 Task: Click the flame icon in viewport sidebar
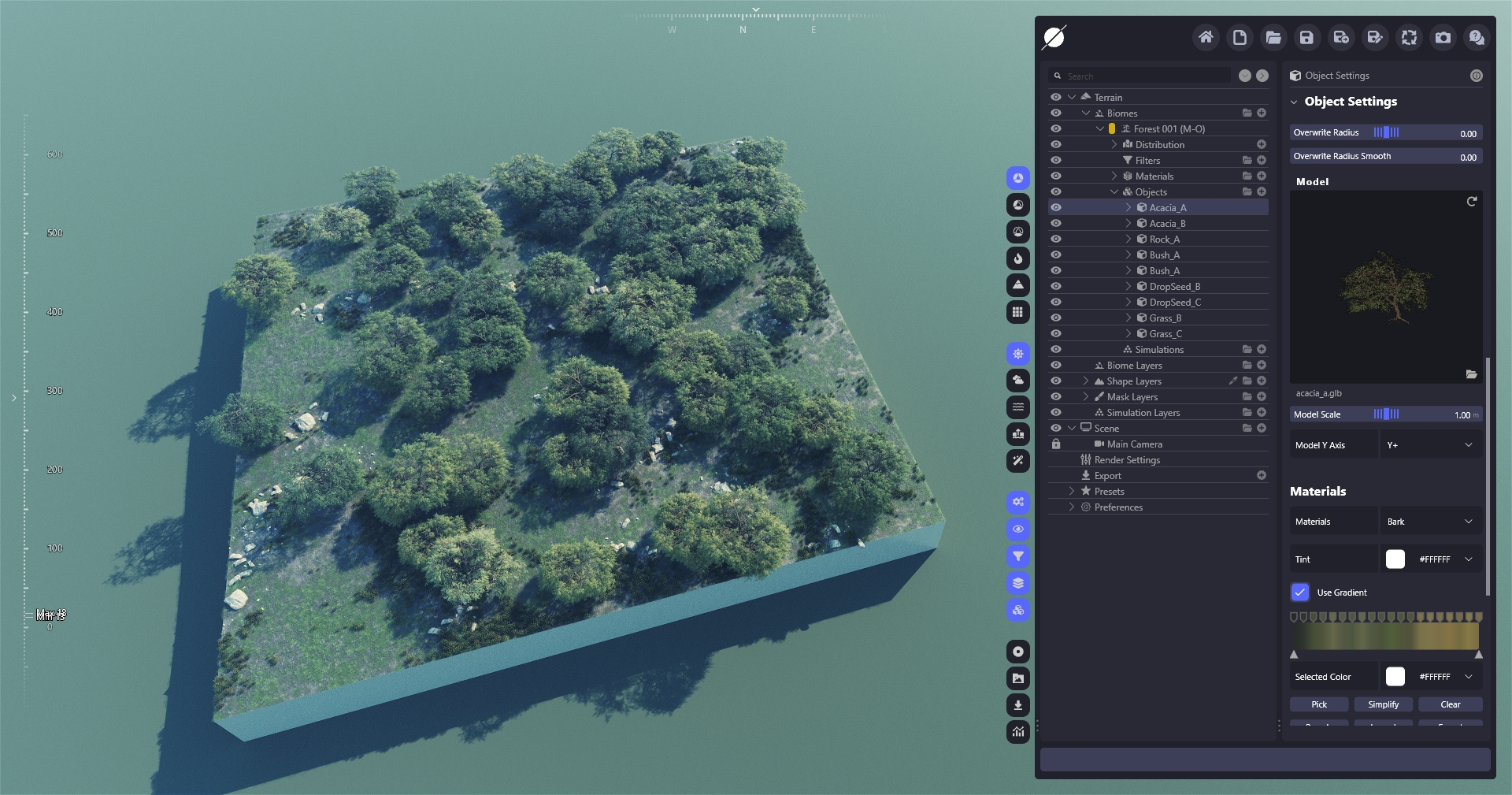(x=1018, y=258)
